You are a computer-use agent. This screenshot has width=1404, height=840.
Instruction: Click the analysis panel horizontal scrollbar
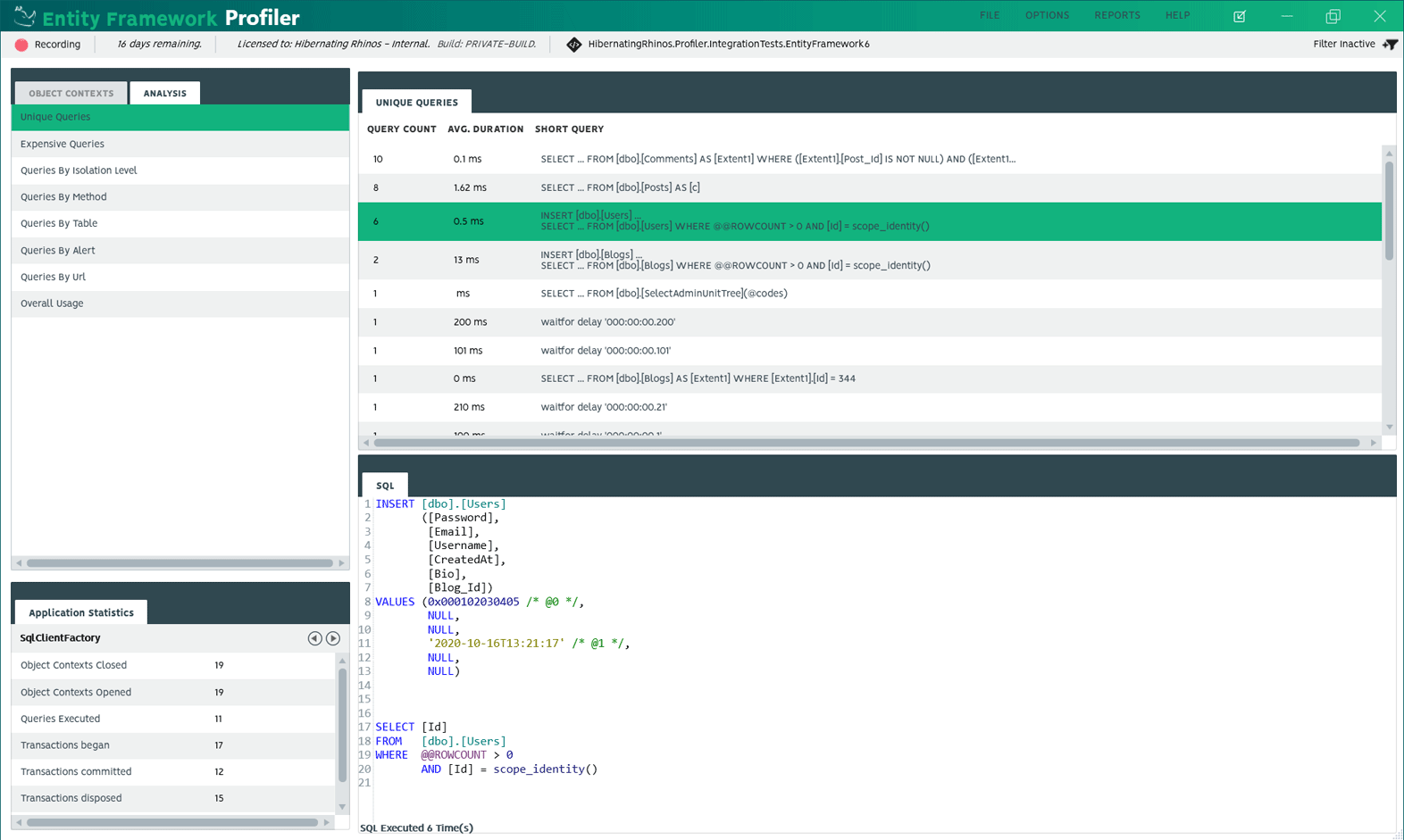coord(180,563)
